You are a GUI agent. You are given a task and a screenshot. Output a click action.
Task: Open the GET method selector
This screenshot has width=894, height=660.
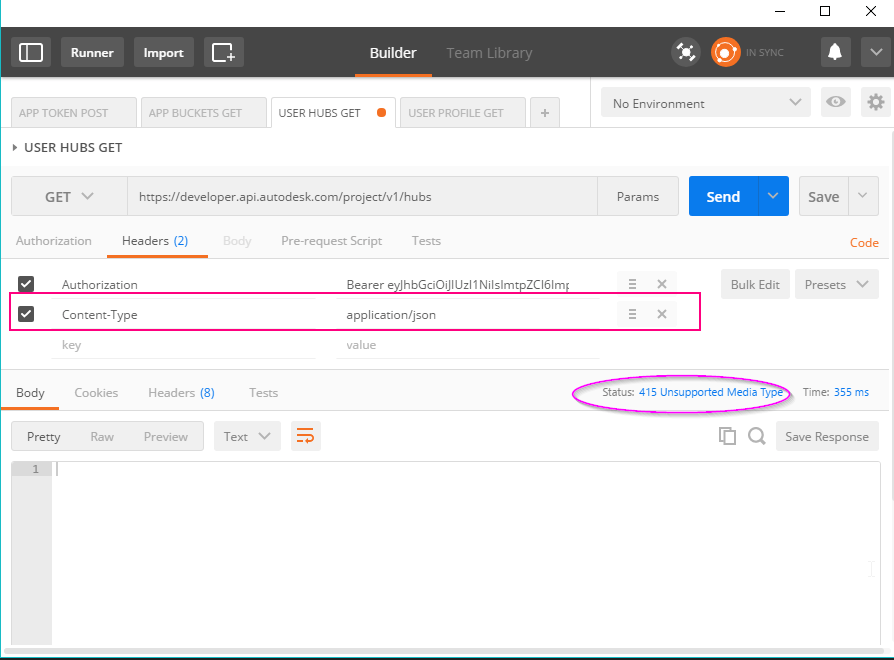68,196
